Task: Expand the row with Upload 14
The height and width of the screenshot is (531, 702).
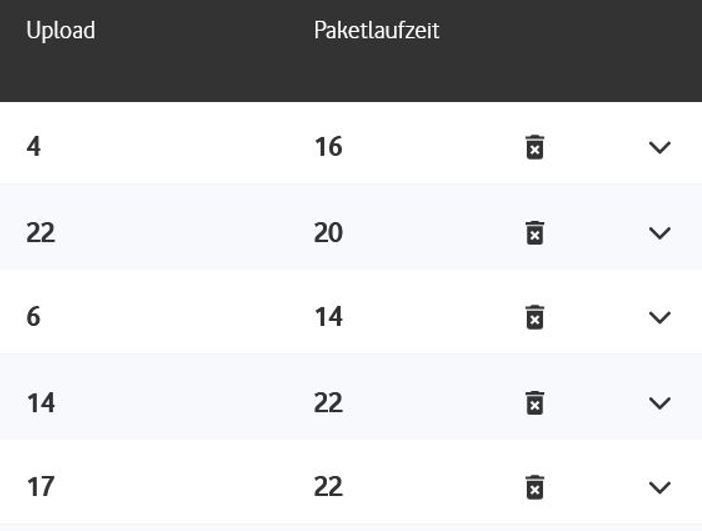Action: click(659, 403)
